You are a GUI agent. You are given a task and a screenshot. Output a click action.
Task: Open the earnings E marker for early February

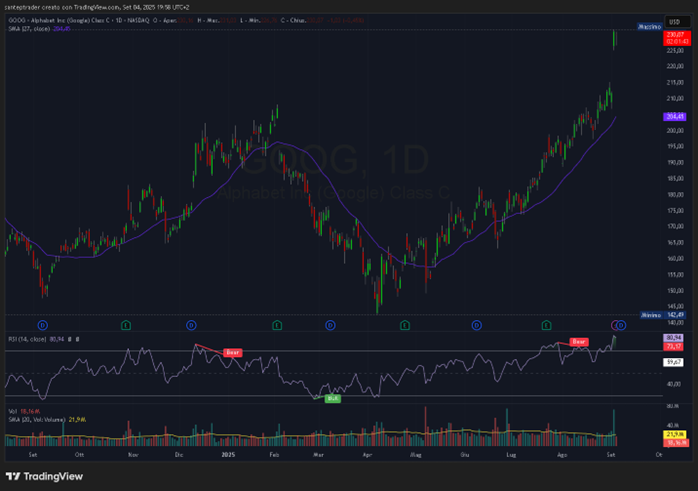point(277,325)
